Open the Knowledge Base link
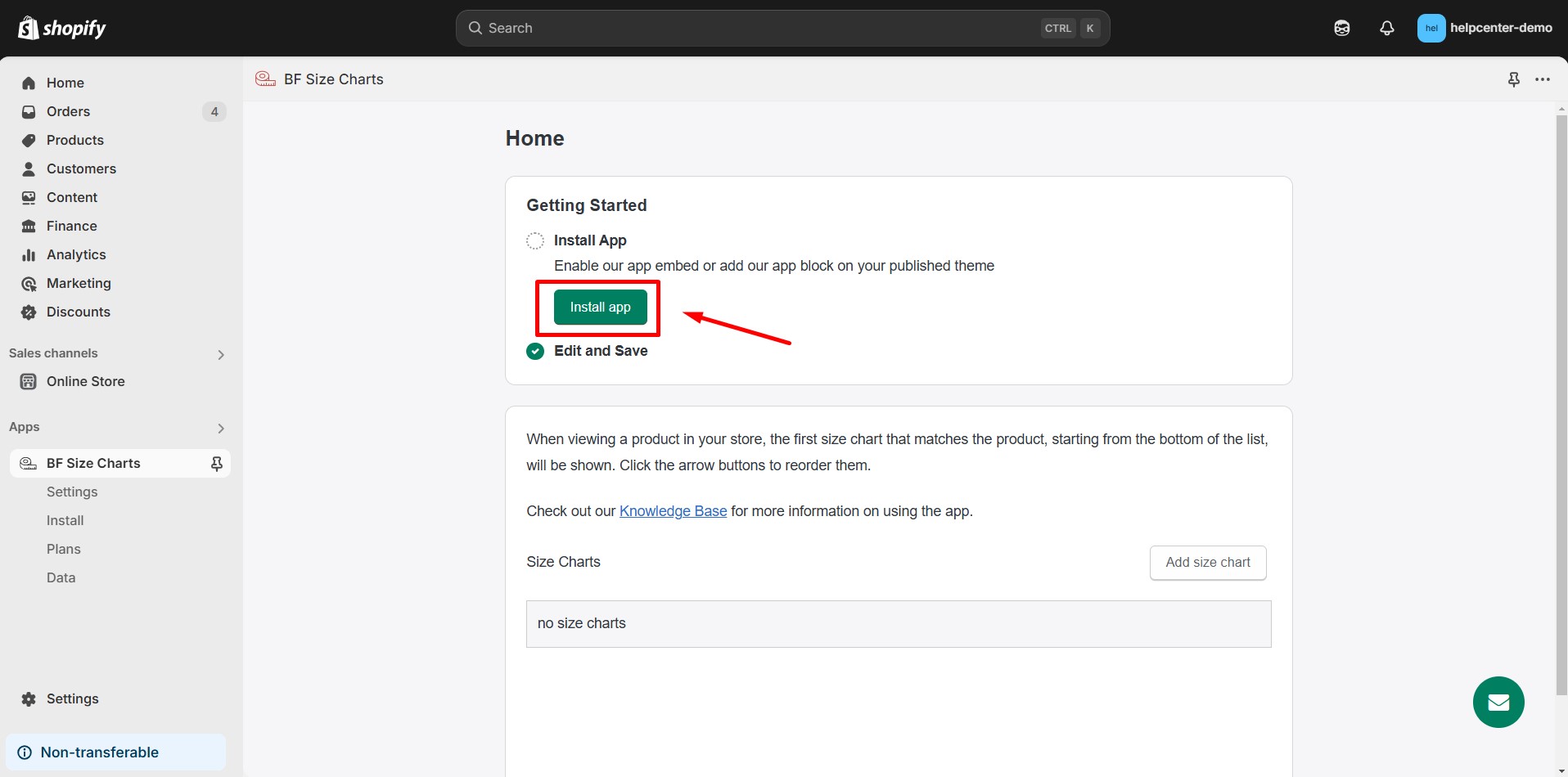Viewport: 1568px width, 777px height. tap(673, 511)
